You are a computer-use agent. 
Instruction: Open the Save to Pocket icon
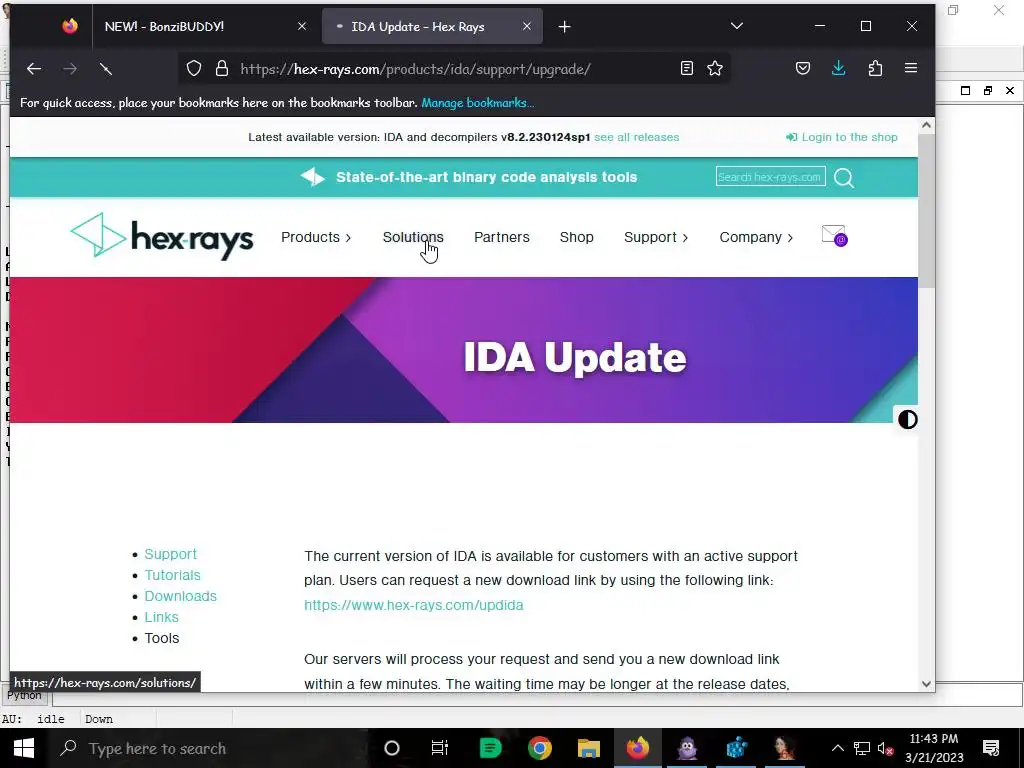(x=803, y=68)
